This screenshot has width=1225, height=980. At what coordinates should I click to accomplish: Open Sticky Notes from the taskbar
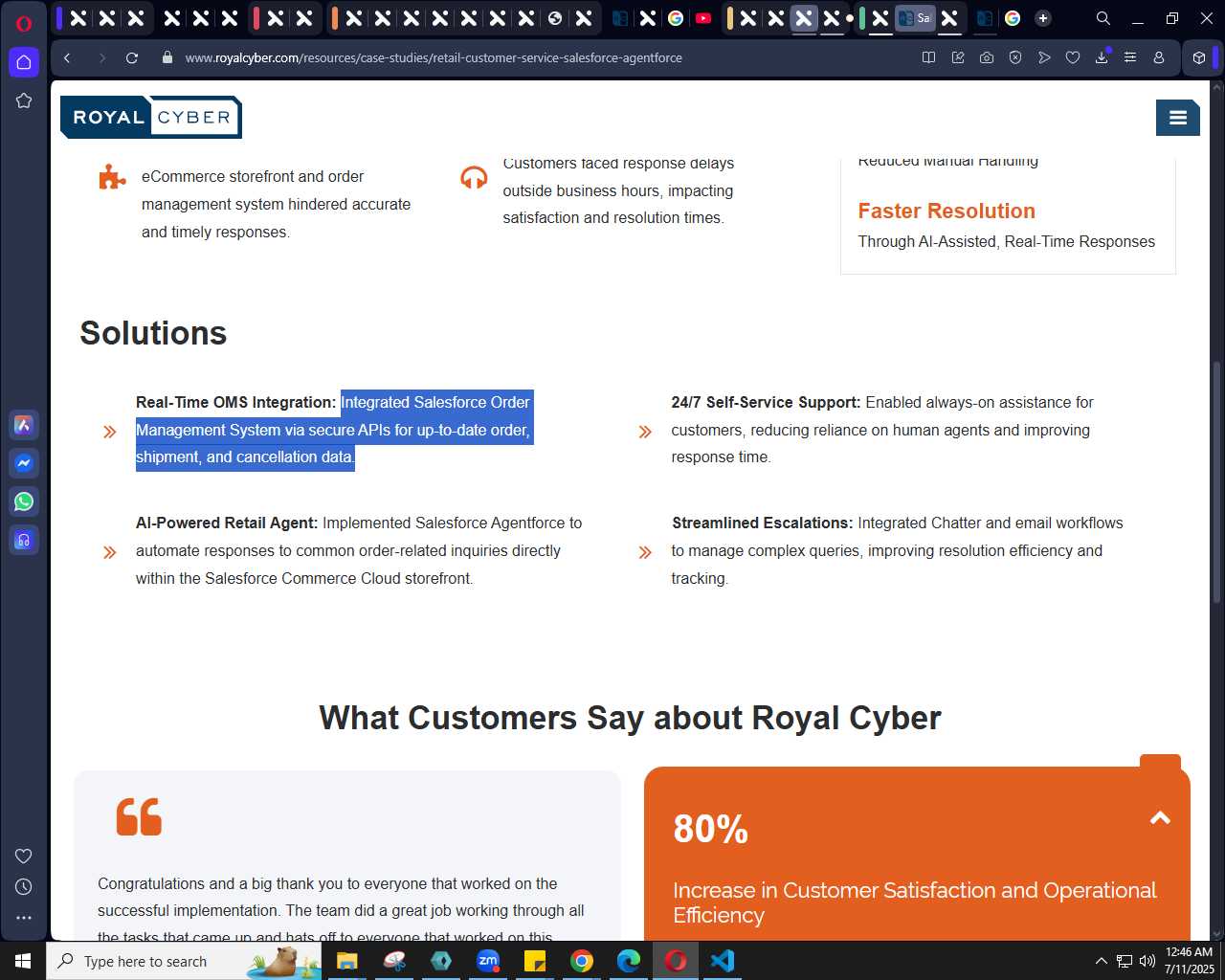click(x=535, y=961)
